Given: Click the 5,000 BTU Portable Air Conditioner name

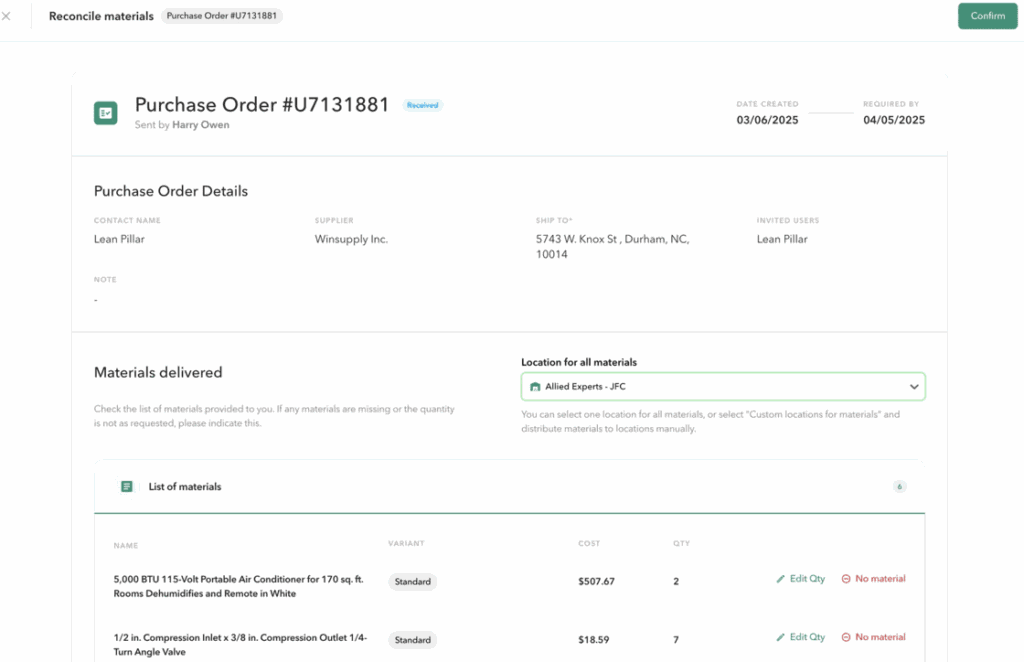Looking at the screenshot, I should click(238, 586).
